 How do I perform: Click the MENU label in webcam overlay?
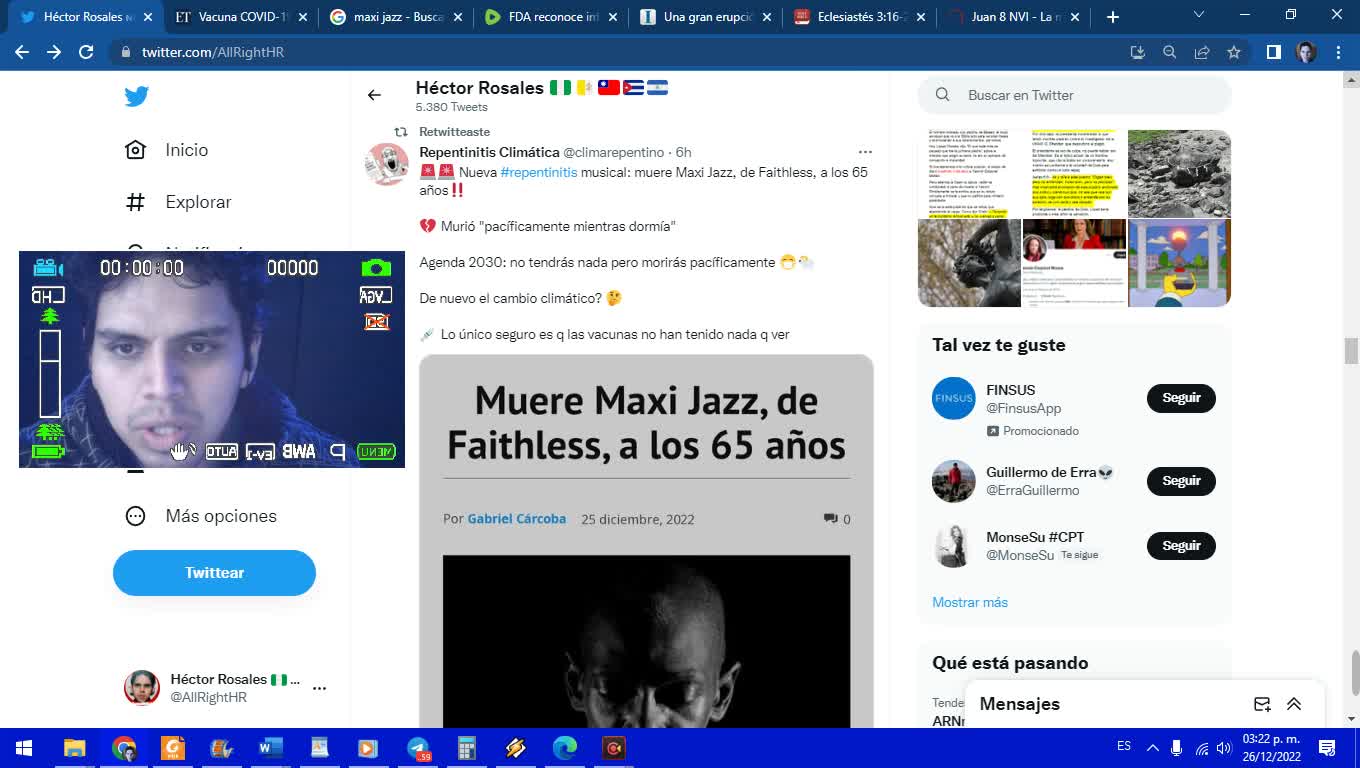[x=376, y=452]
